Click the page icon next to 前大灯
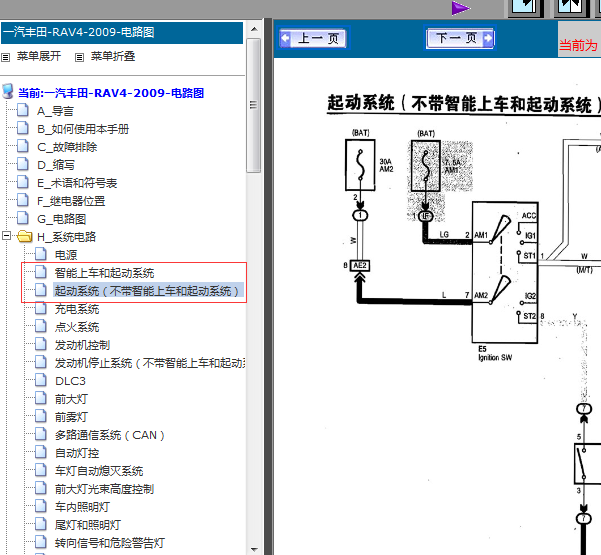Viewport: 601px width, 555px height. [x=41, y=397]
